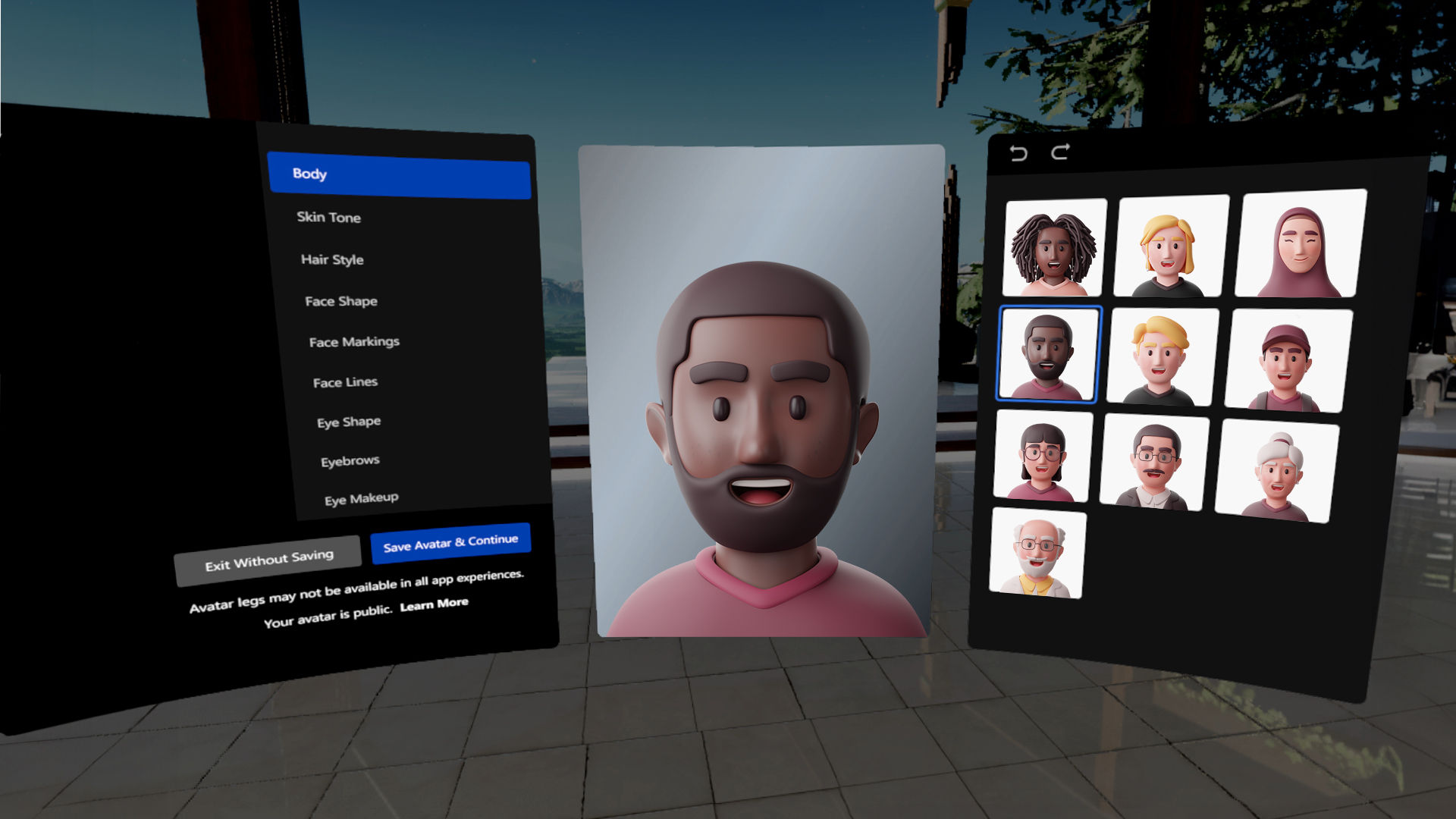Open the Learn More link
The width and height of the screenshot is (1456, 819).
434,603
